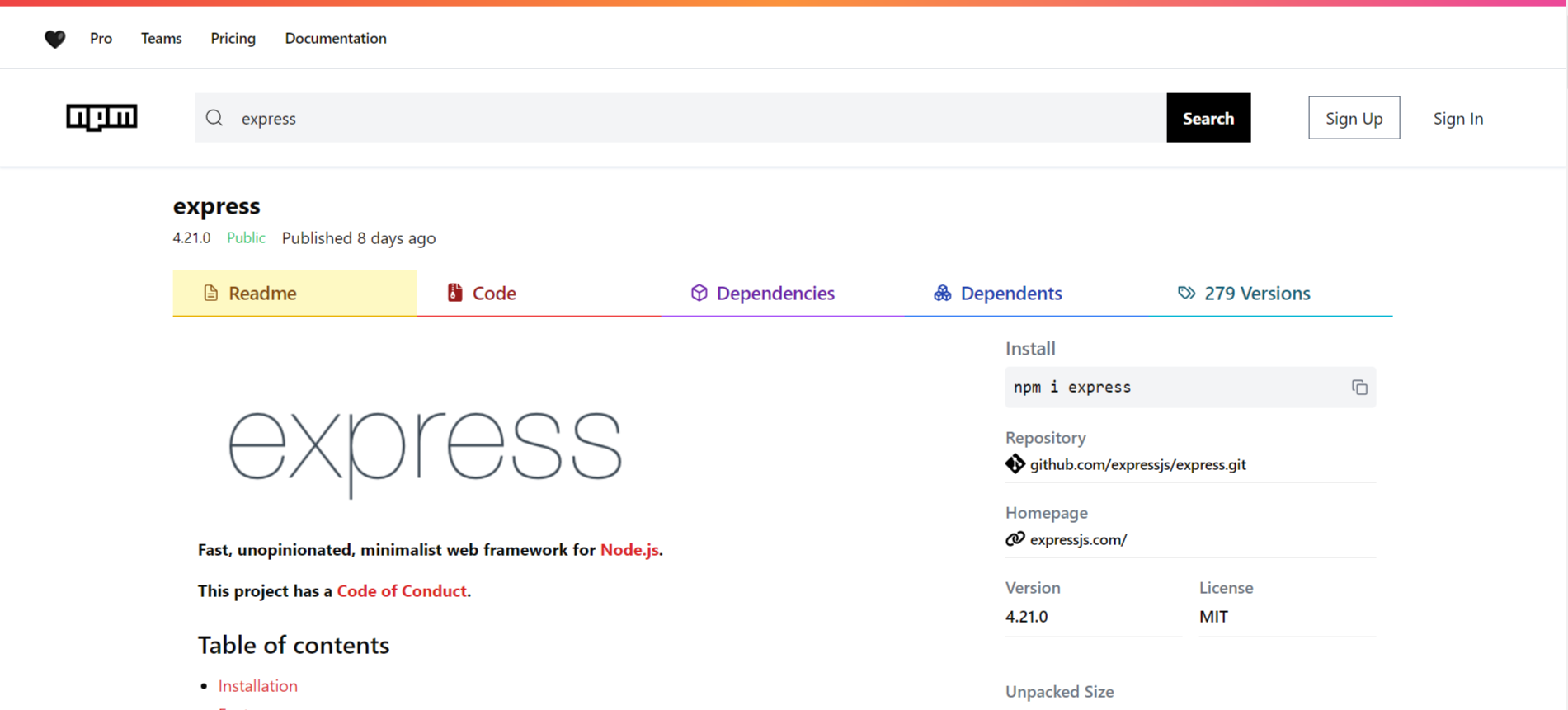The image size is (1568, 710).
Task: Click the Readme file icon
Action: [211, 293]
